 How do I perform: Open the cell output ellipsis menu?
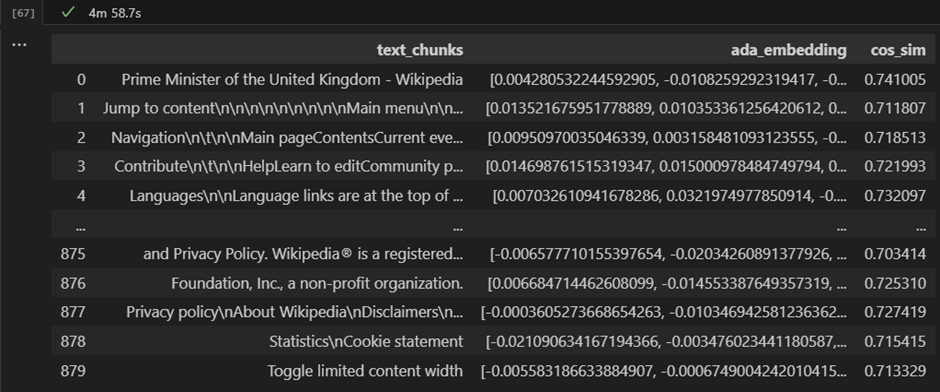click(x=19, y=45)
